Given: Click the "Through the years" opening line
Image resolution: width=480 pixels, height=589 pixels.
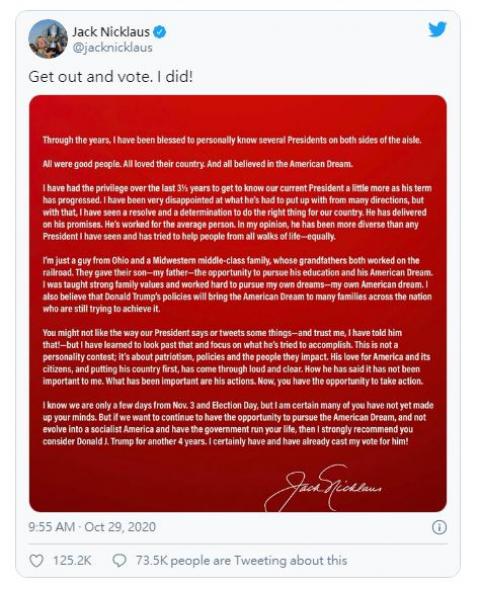Looking at the screenshot, I should coord(232,140).
